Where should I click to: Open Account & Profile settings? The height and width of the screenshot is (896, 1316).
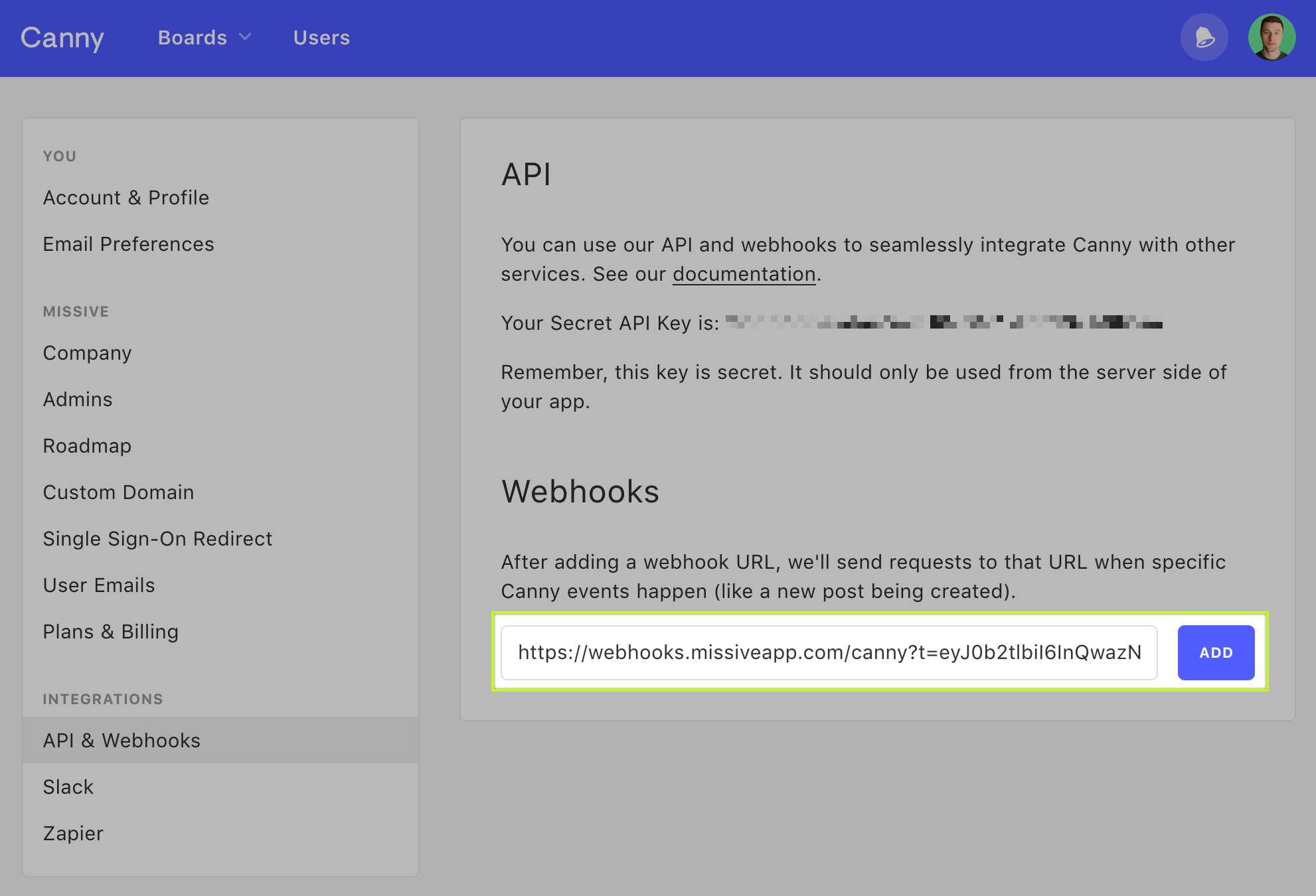tap(126, 198)
